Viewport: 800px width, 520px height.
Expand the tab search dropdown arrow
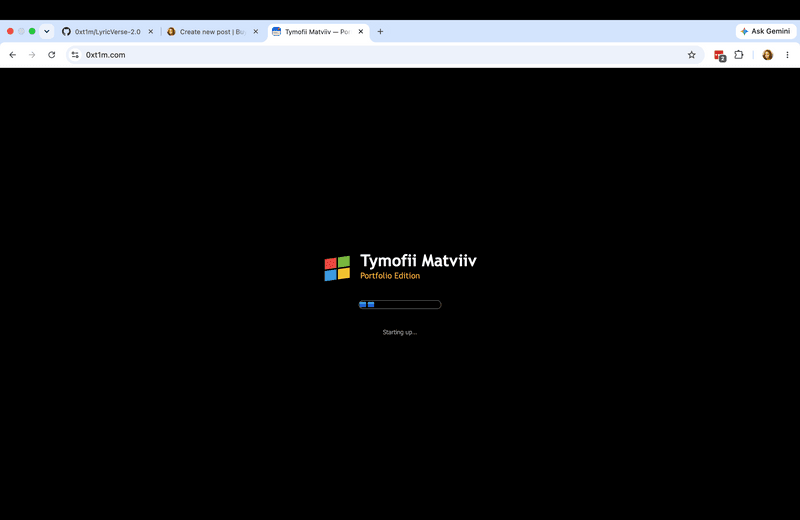[x=46, y=31]
